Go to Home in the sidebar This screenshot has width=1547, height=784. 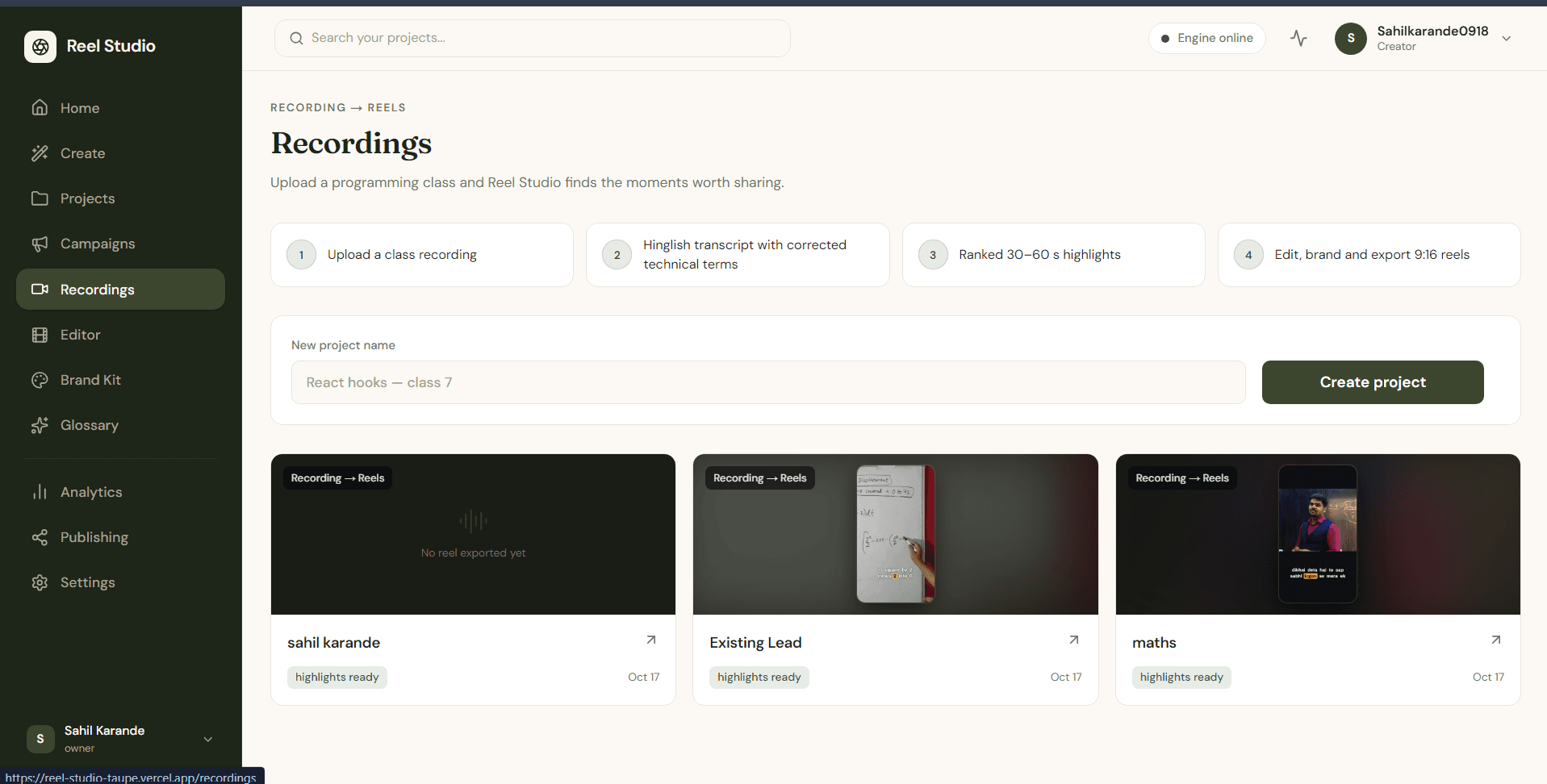point(120,108)
